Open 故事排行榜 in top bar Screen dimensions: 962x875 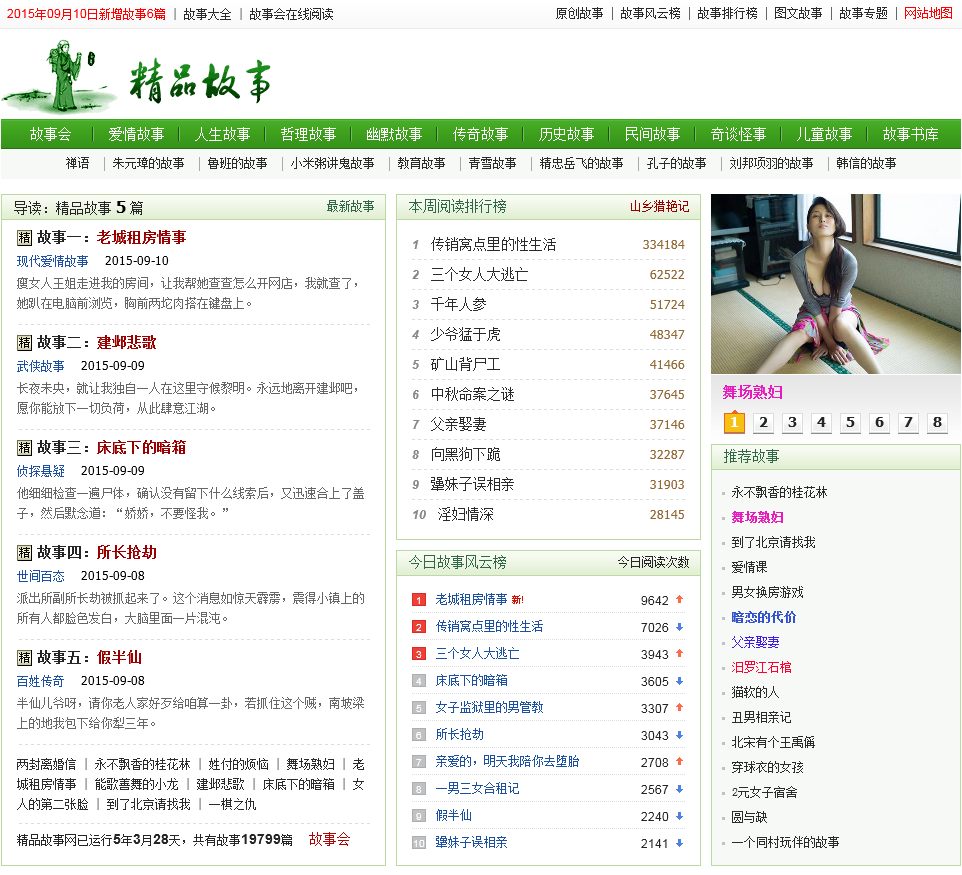(727, 13)
